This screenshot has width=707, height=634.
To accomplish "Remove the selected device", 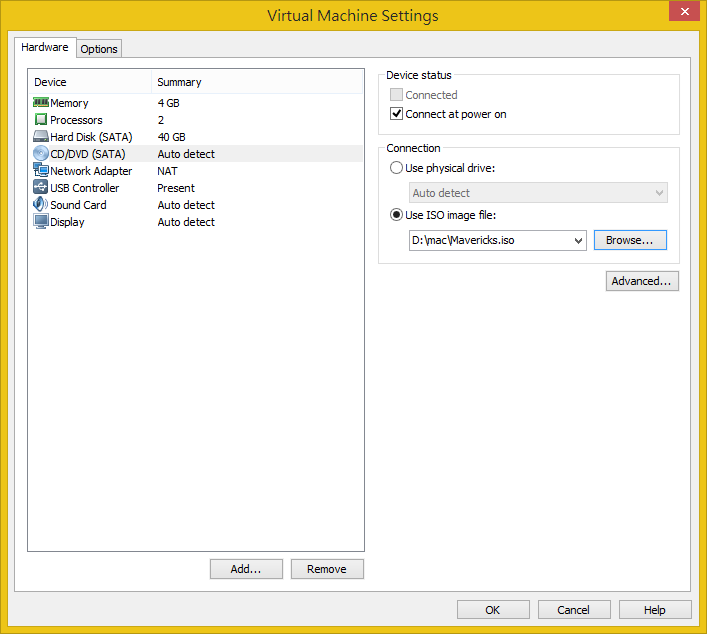I will (x=327, y=569).
